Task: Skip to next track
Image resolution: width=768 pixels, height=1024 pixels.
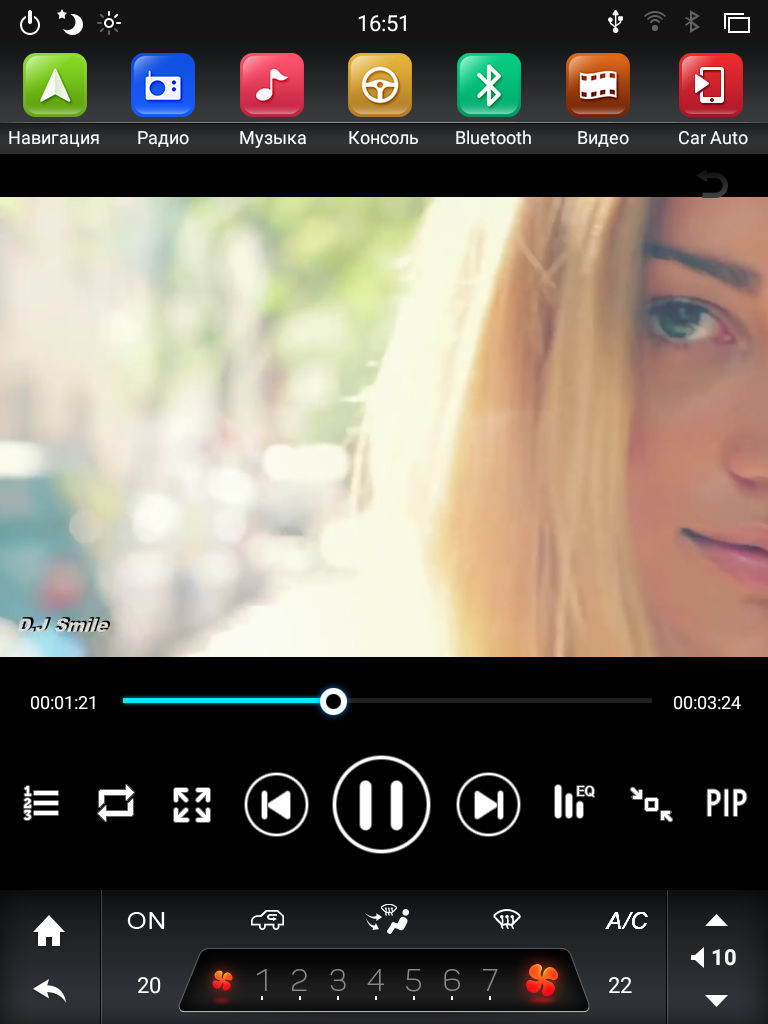Action: [488, 805]
